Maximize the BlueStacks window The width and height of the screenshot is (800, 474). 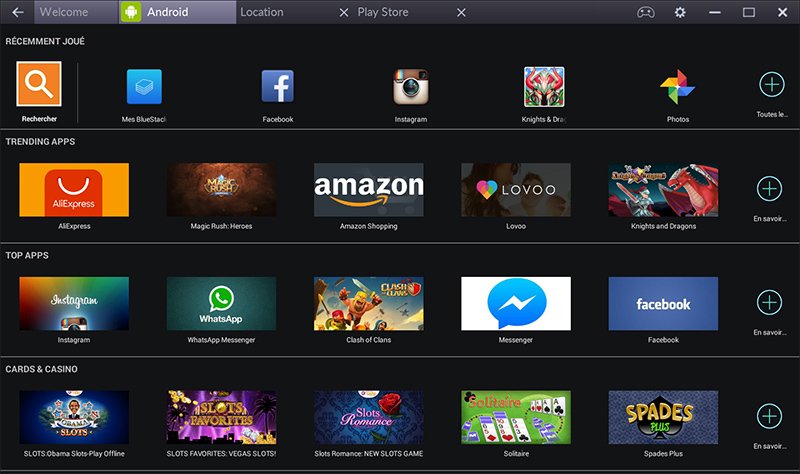748,12
